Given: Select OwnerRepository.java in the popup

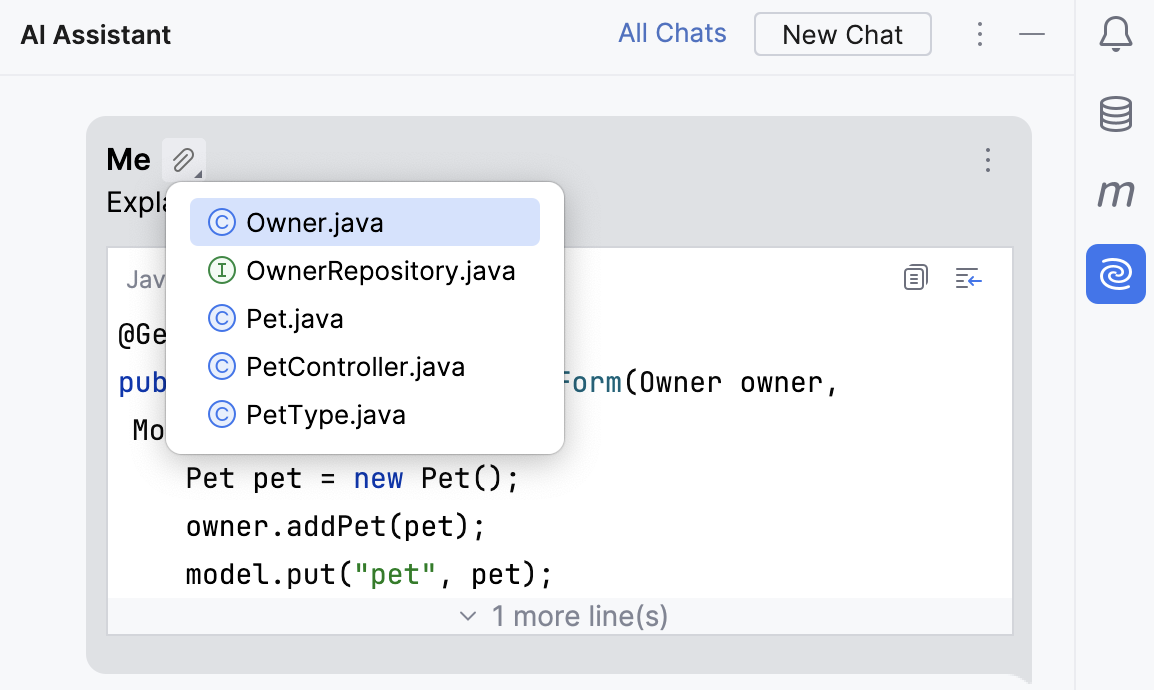Looking at the screenshot, I should click(x=380, y=270).
